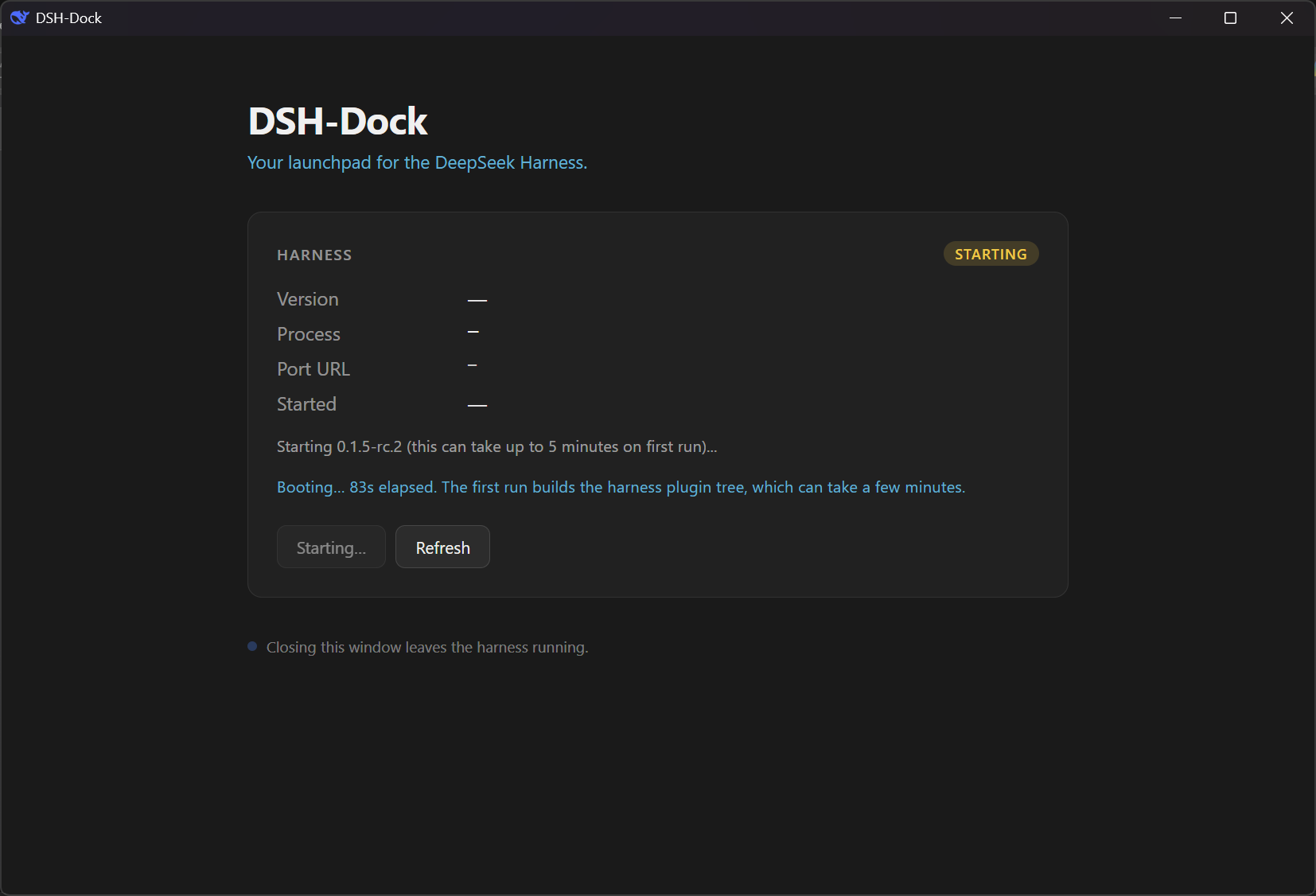Image resolution: width=1316 pixels, height=896 pixels.
Task: Click the 'Booting... 83s elapsed' progress message
Action: [x=621, y=487]
